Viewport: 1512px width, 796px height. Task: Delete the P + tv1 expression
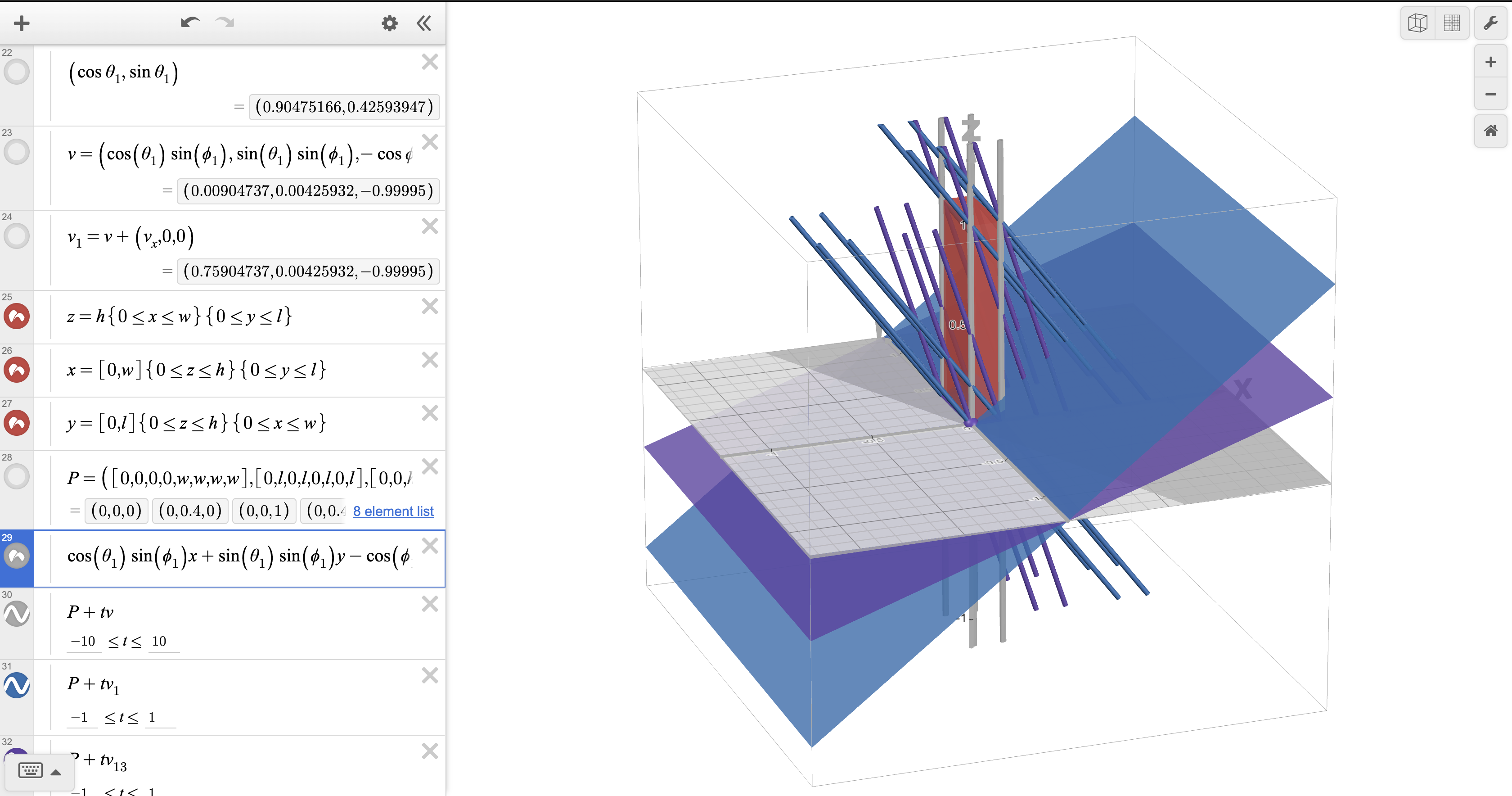point(430,676)
